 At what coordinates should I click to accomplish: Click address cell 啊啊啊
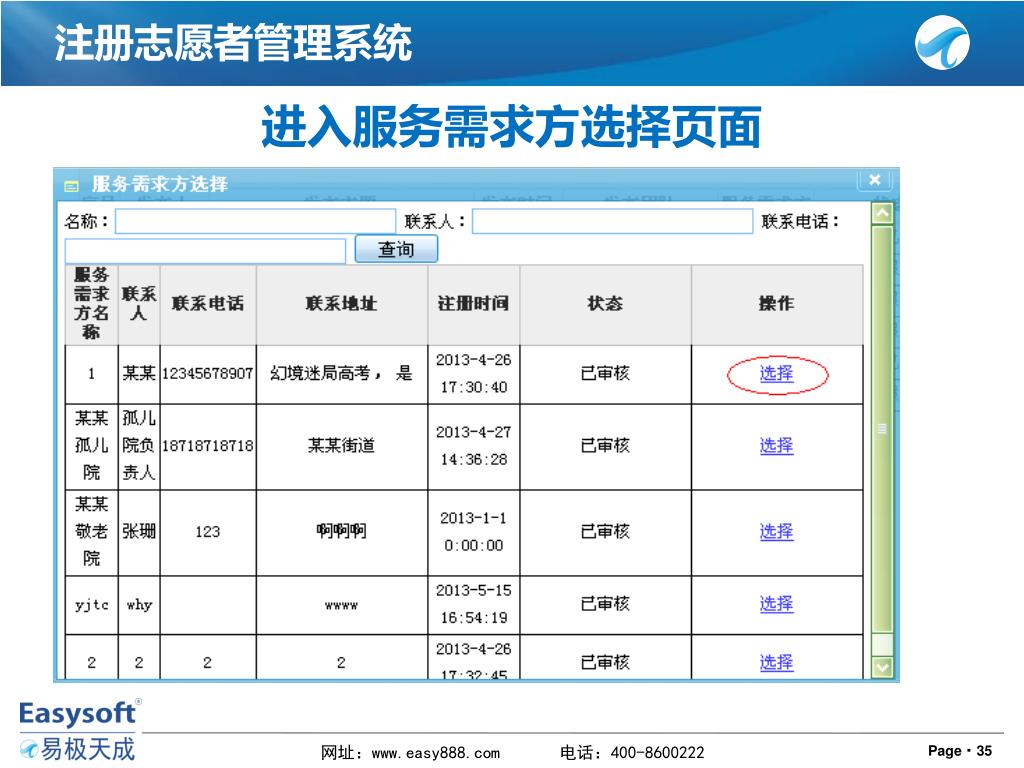[342, 532]
